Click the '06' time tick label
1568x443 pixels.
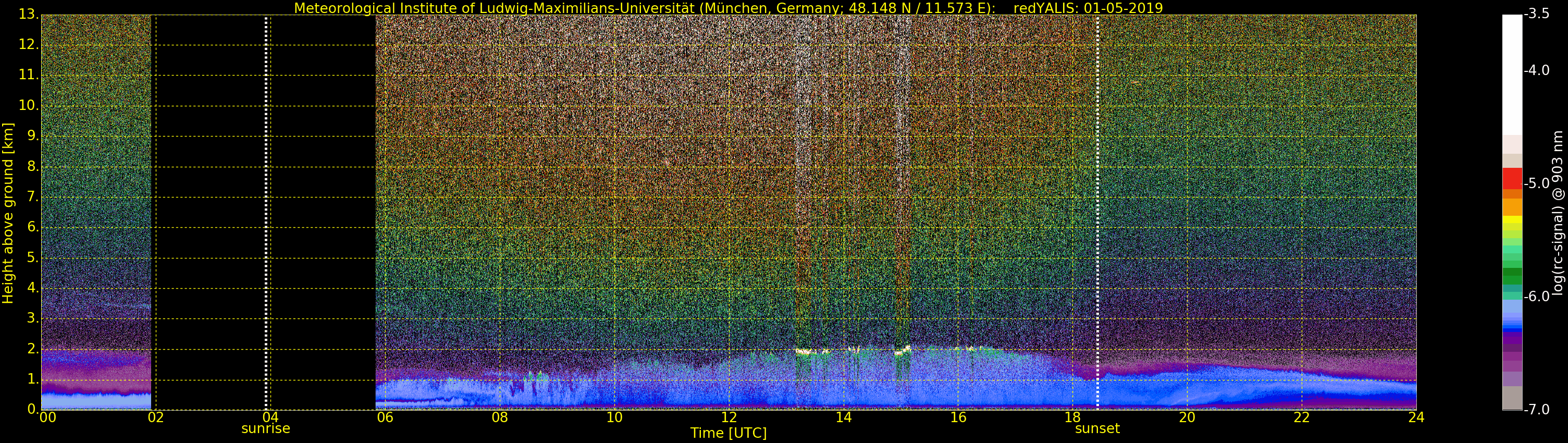pos(385,417)
